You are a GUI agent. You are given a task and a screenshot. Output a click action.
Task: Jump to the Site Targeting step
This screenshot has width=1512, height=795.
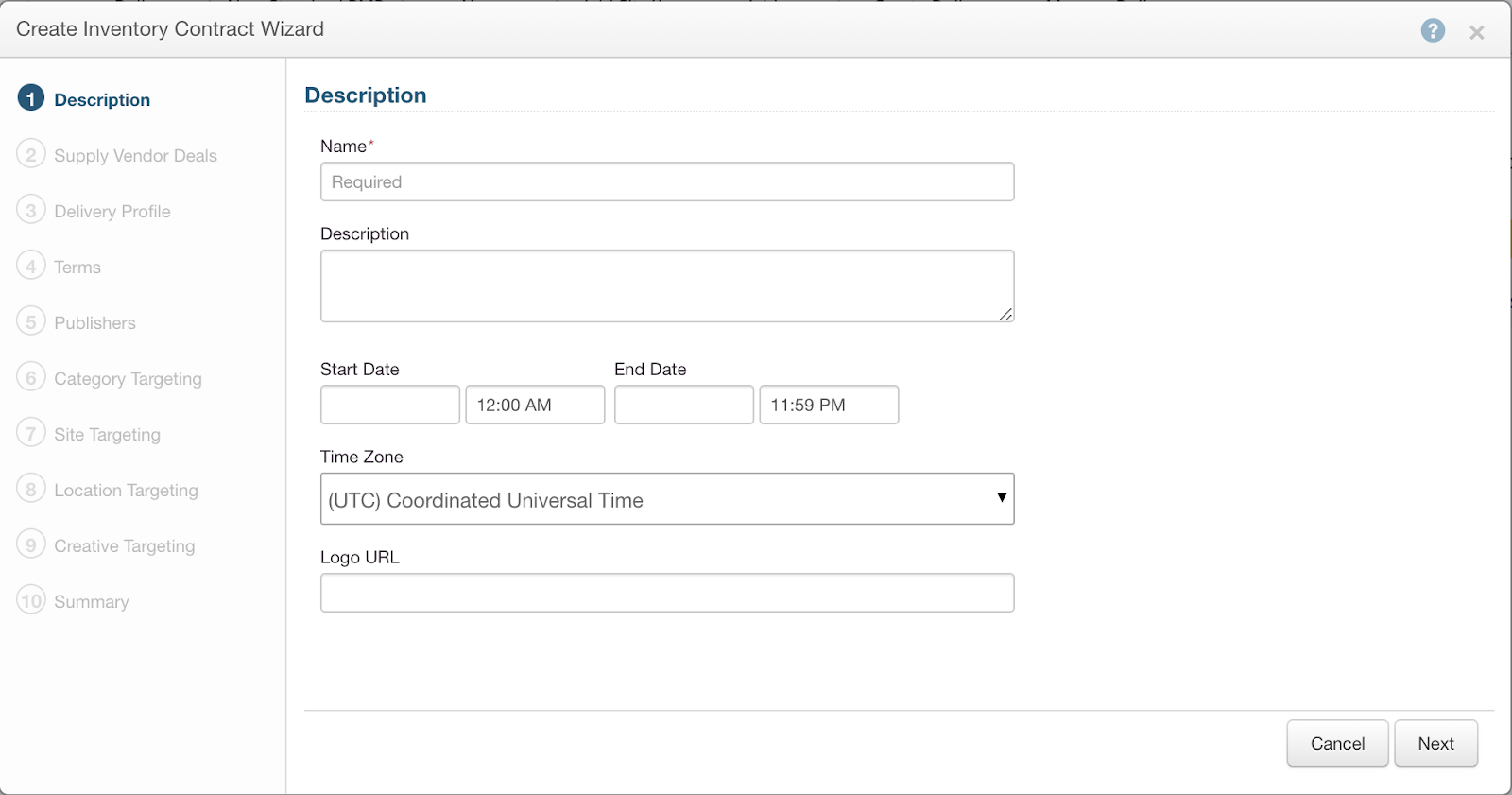[x=107, y=435]
